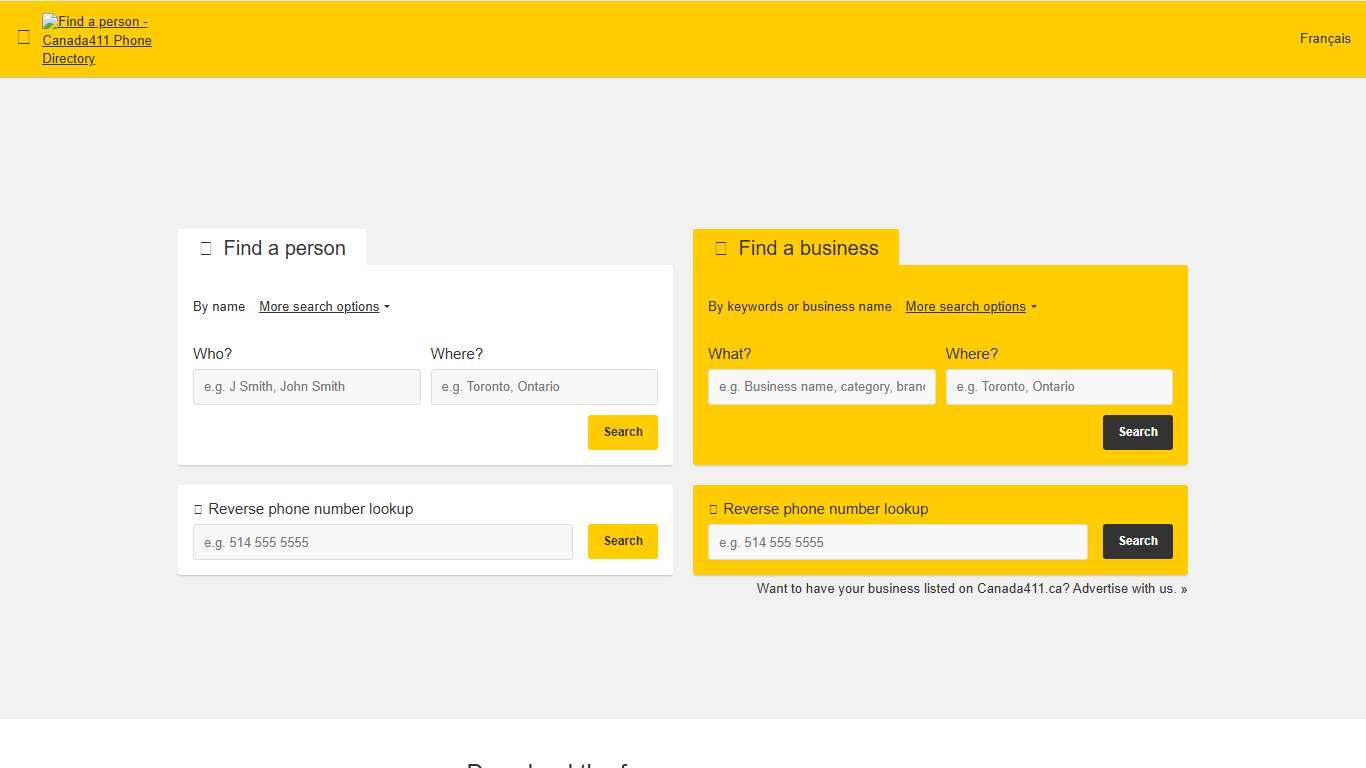Click the phone icon on yellow reverse lookup panel

[x=712, y=509]
